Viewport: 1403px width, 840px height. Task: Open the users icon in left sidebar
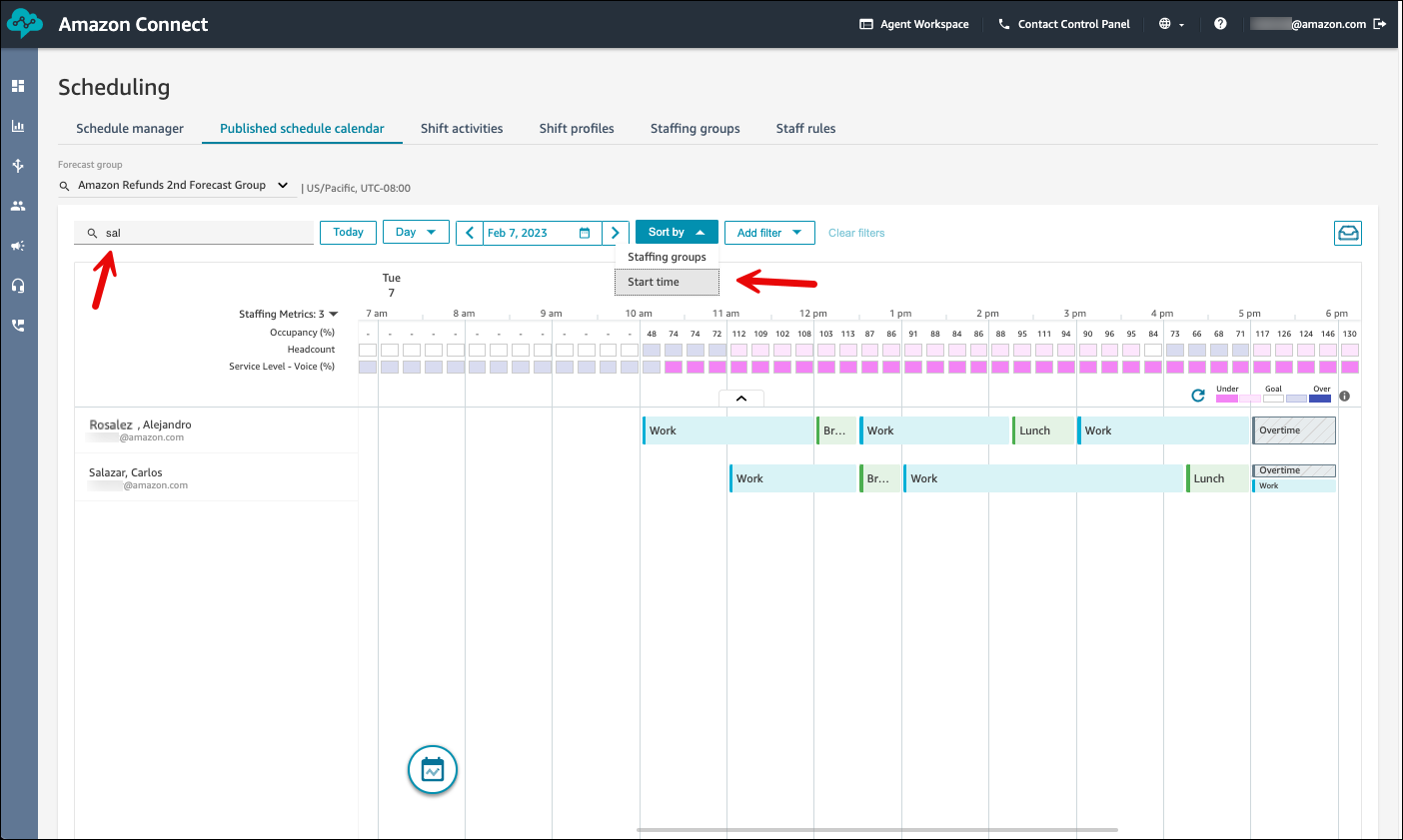click(18, 206)
